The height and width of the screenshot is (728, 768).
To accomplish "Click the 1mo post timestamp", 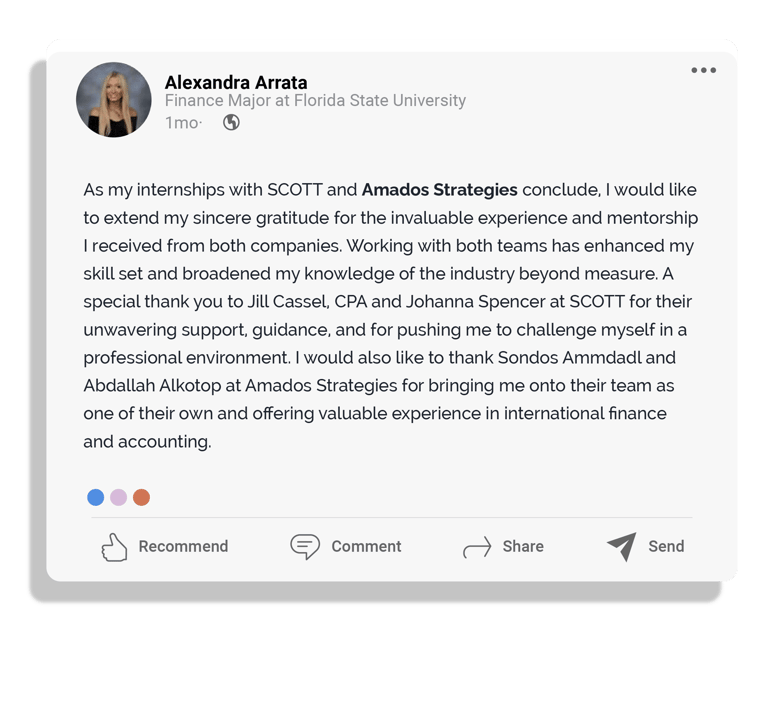I will pyautogui.click(x=182, y=122).
